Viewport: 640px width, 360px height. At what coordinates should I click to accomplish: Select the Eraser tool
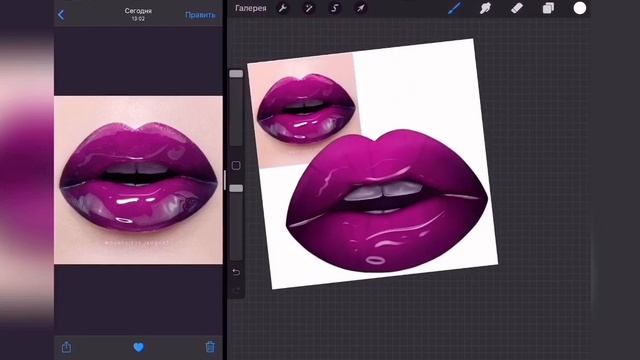(x=517, y=8)
